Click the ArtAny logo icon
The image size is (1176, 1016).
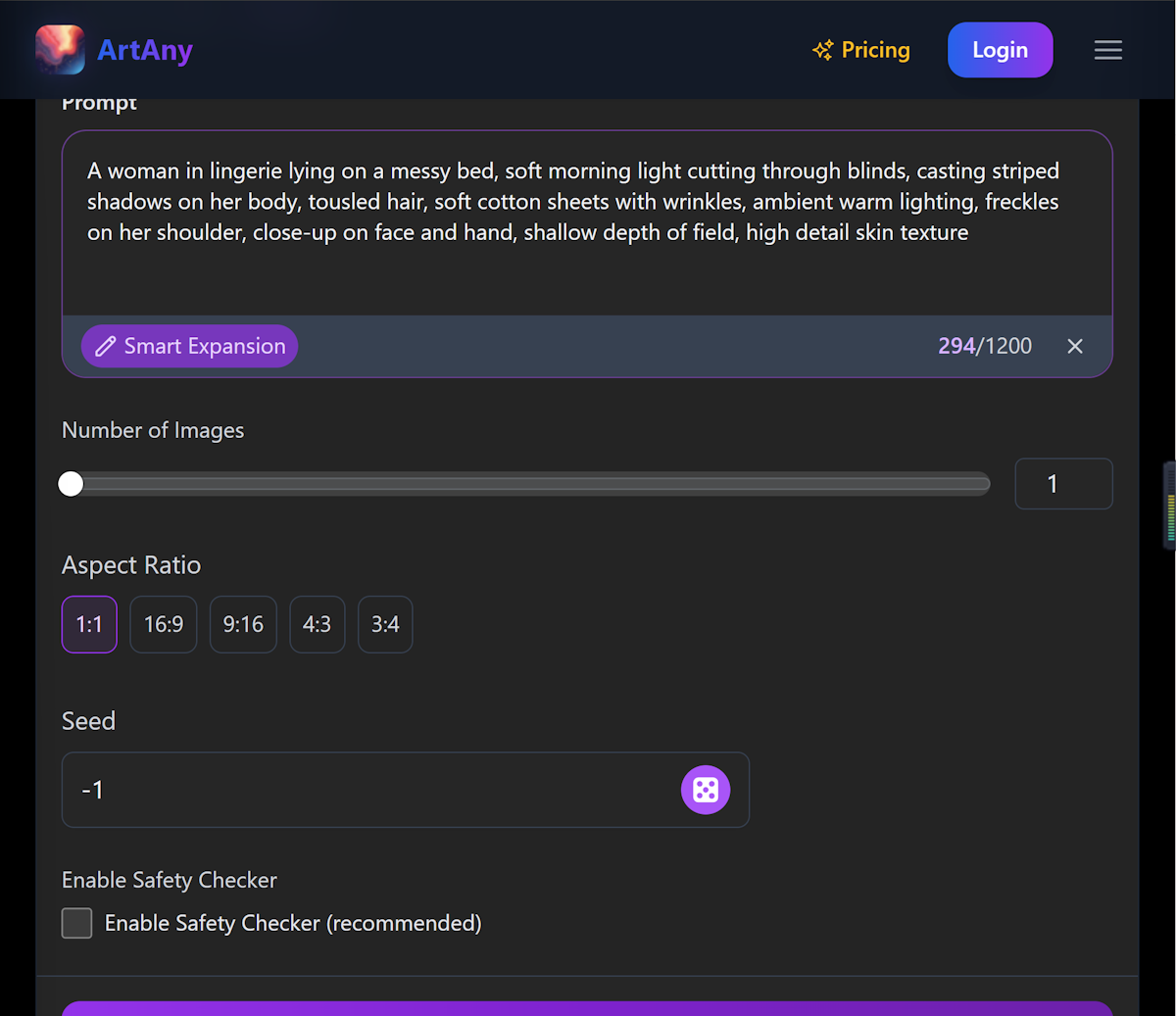[x=59, y=49]
